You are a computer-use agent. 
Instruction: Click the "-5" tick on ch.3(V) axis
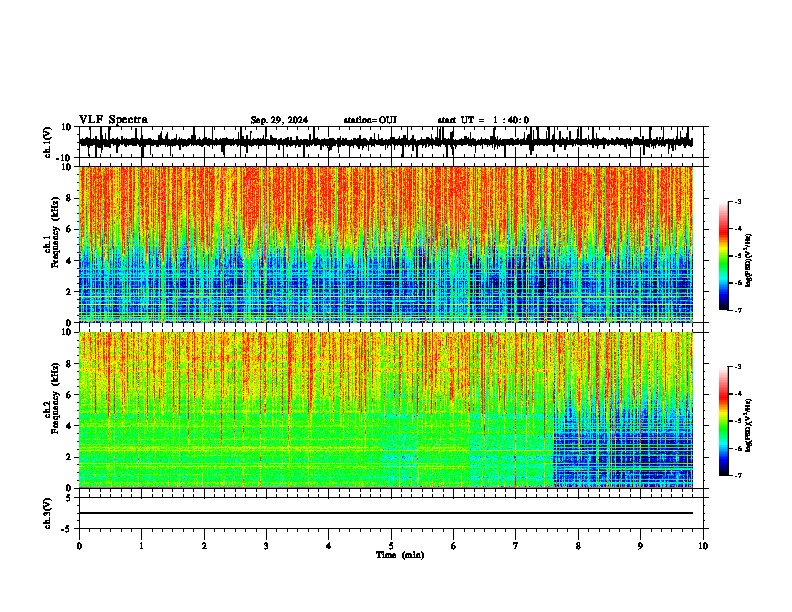pyautogui.click(x=68, y=529)
